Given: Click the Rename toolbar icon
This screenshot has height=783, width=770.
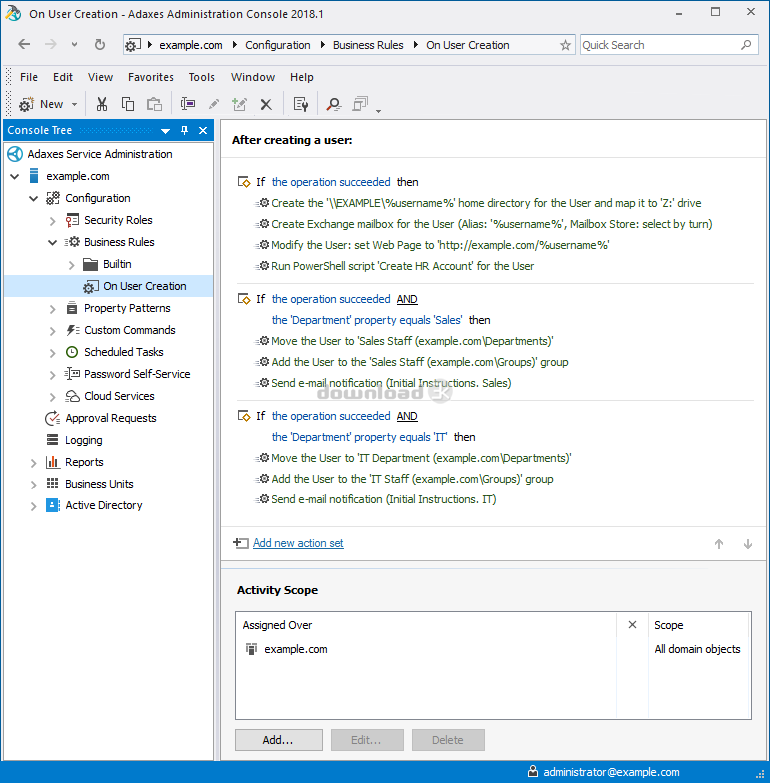Looking at the screenshot, I should click(188, 104).
